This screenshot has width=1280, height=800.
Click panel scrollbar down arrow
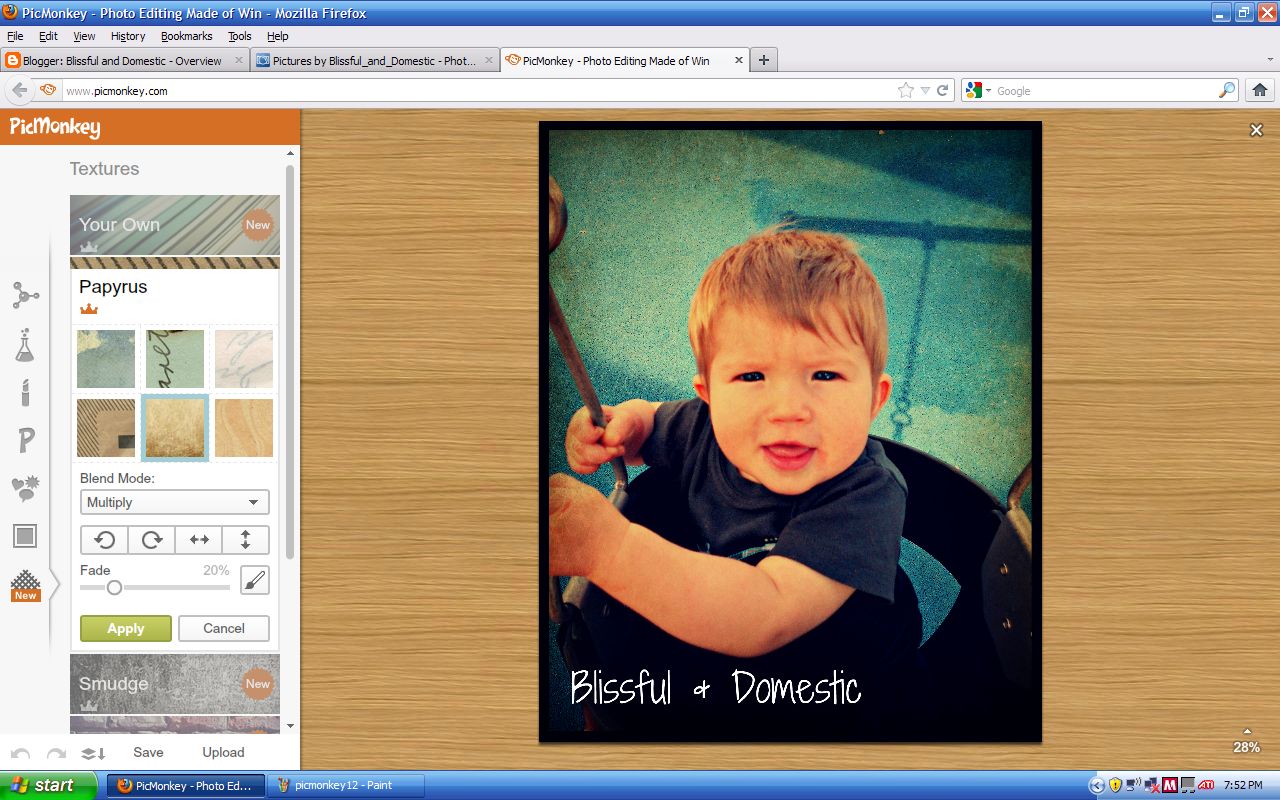290,726
